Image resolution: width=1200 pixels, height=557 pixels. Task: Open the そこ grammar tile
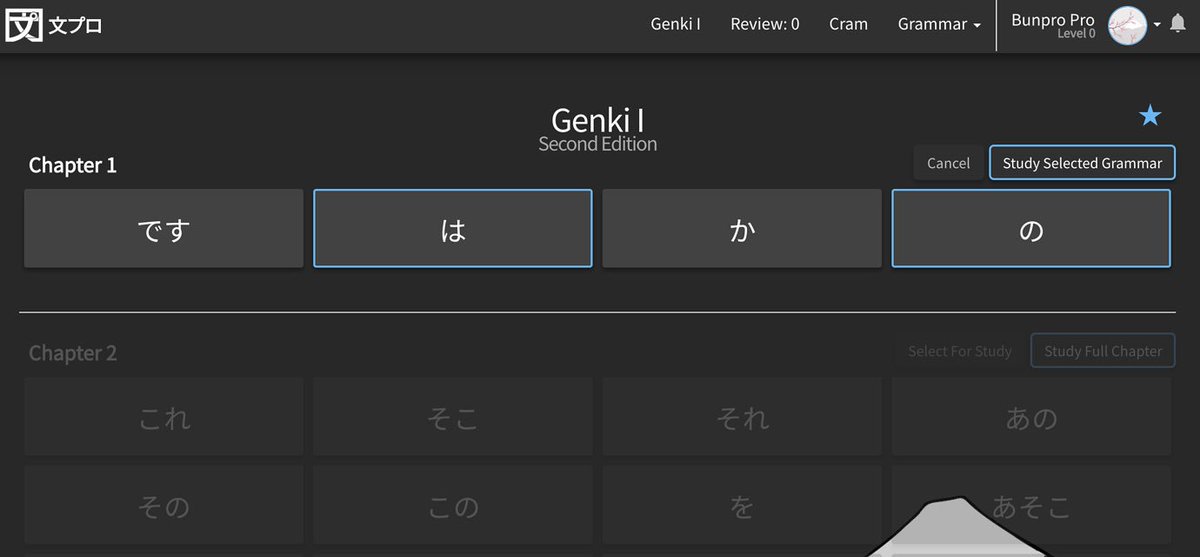point(453,417)
